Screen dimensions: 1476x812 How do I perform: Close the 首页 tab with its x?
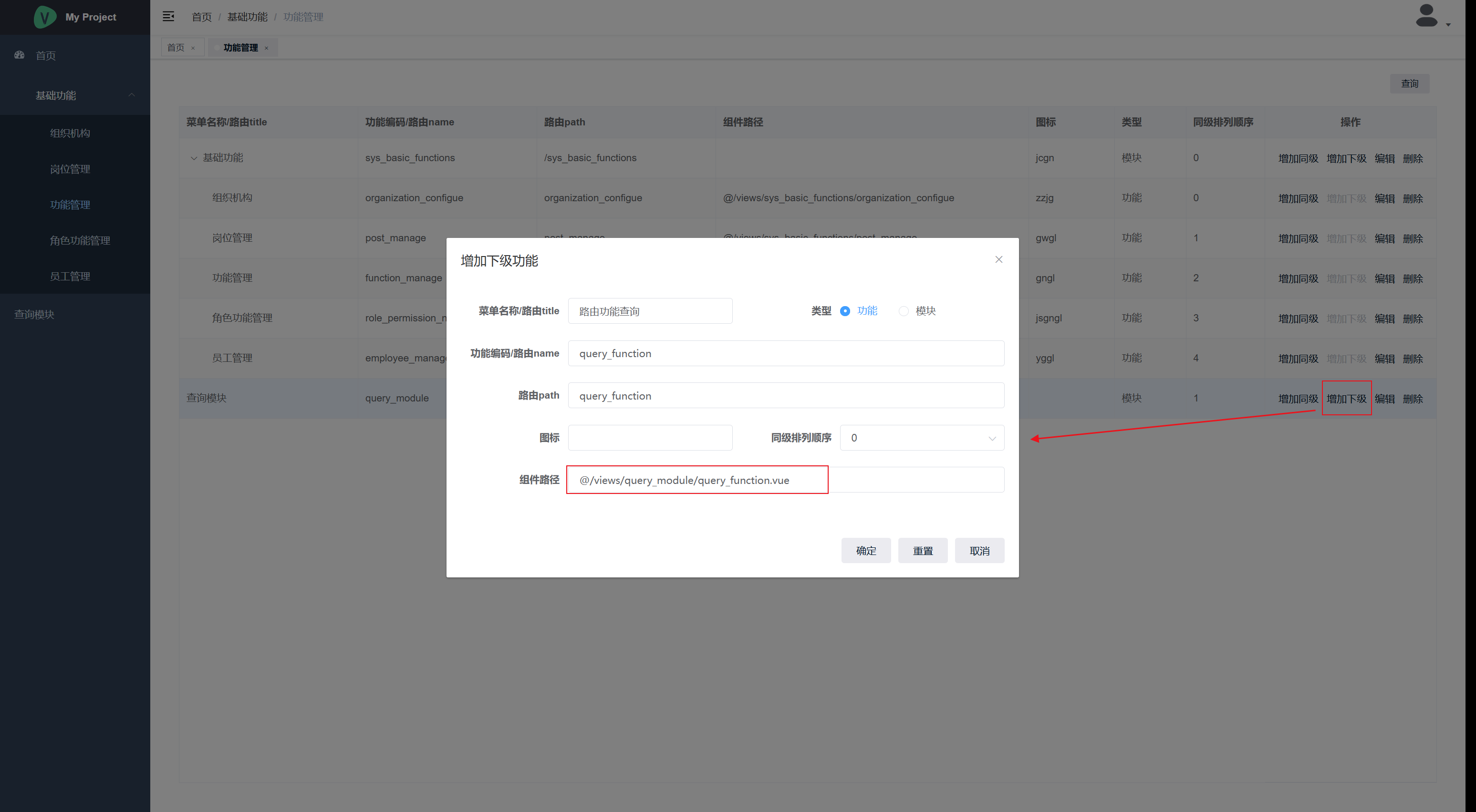193,48
